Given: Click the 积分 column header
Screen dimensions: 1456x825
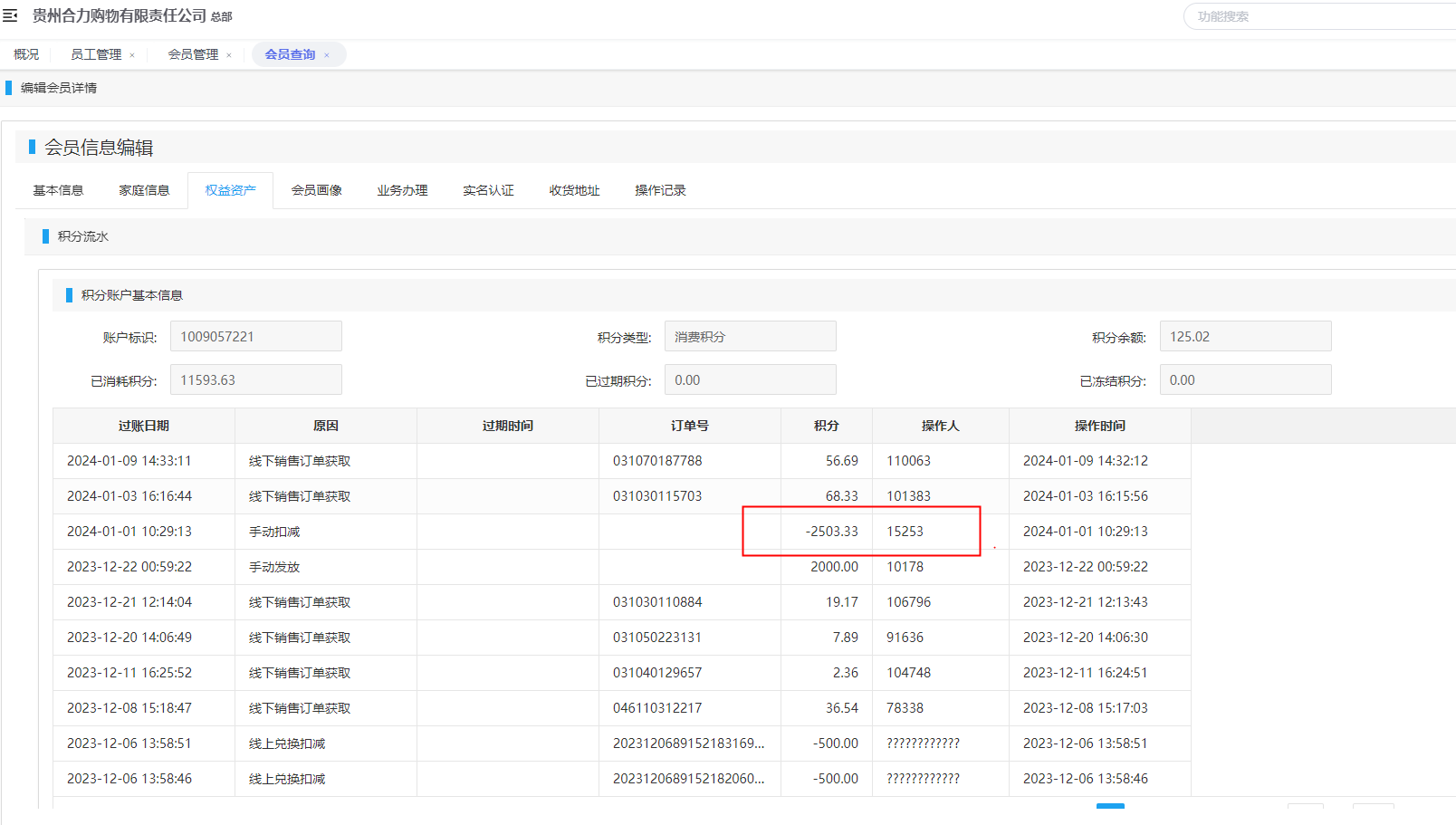Looking at the screenshot, I should point(826,426).
